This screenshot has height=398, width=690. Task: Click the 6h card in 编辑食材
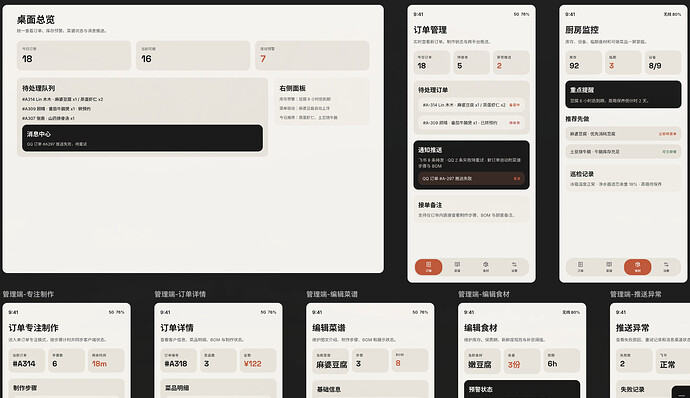[562, 361]
